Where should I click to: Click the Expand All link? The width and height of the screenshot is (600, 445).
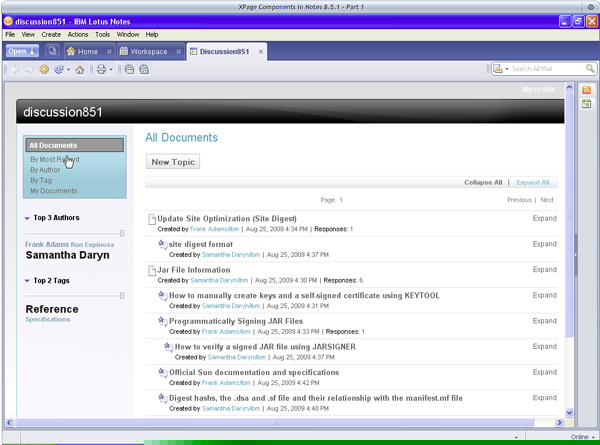click(x=533, y=183)
